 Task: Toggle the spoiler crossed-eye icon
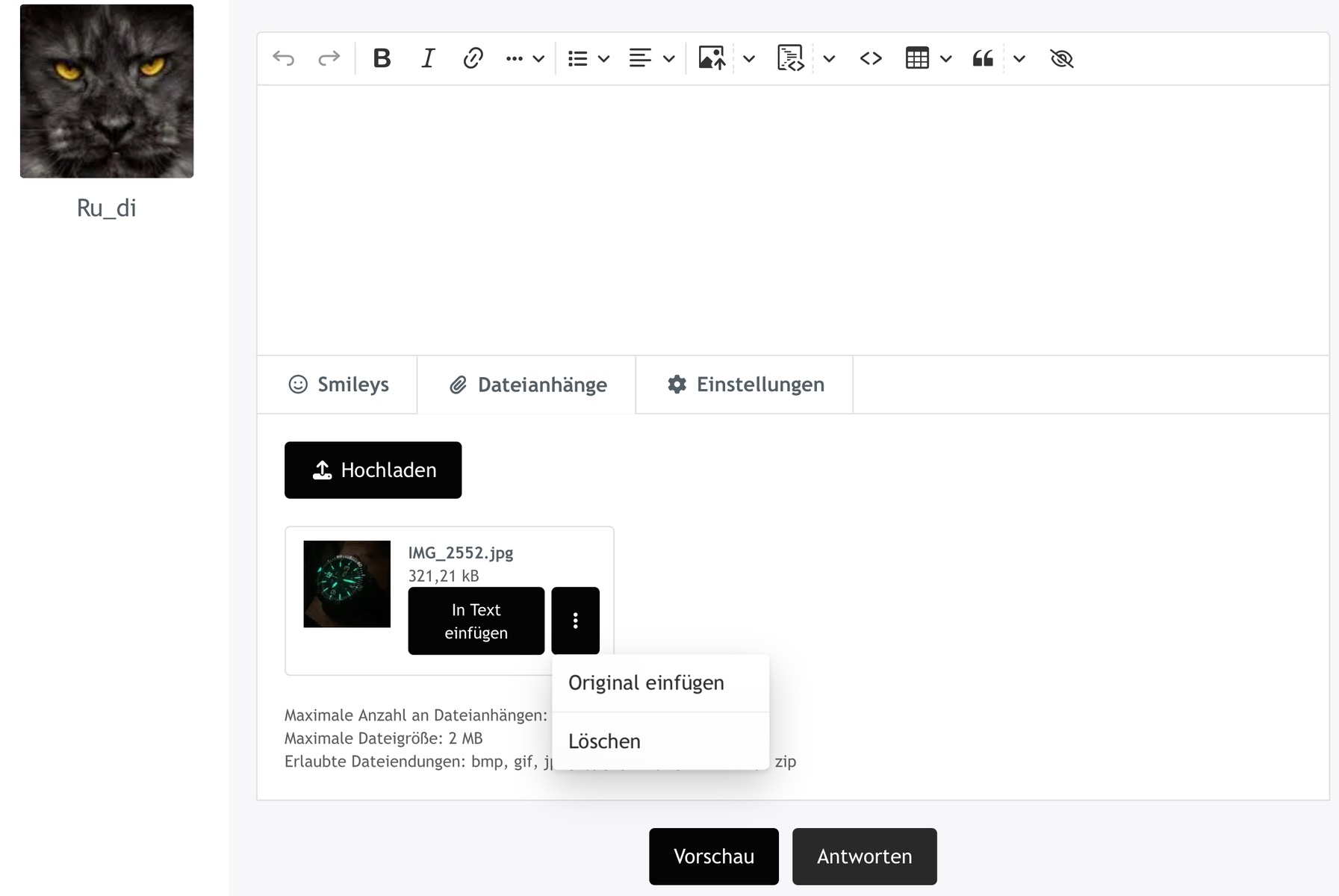point(1061,58)
